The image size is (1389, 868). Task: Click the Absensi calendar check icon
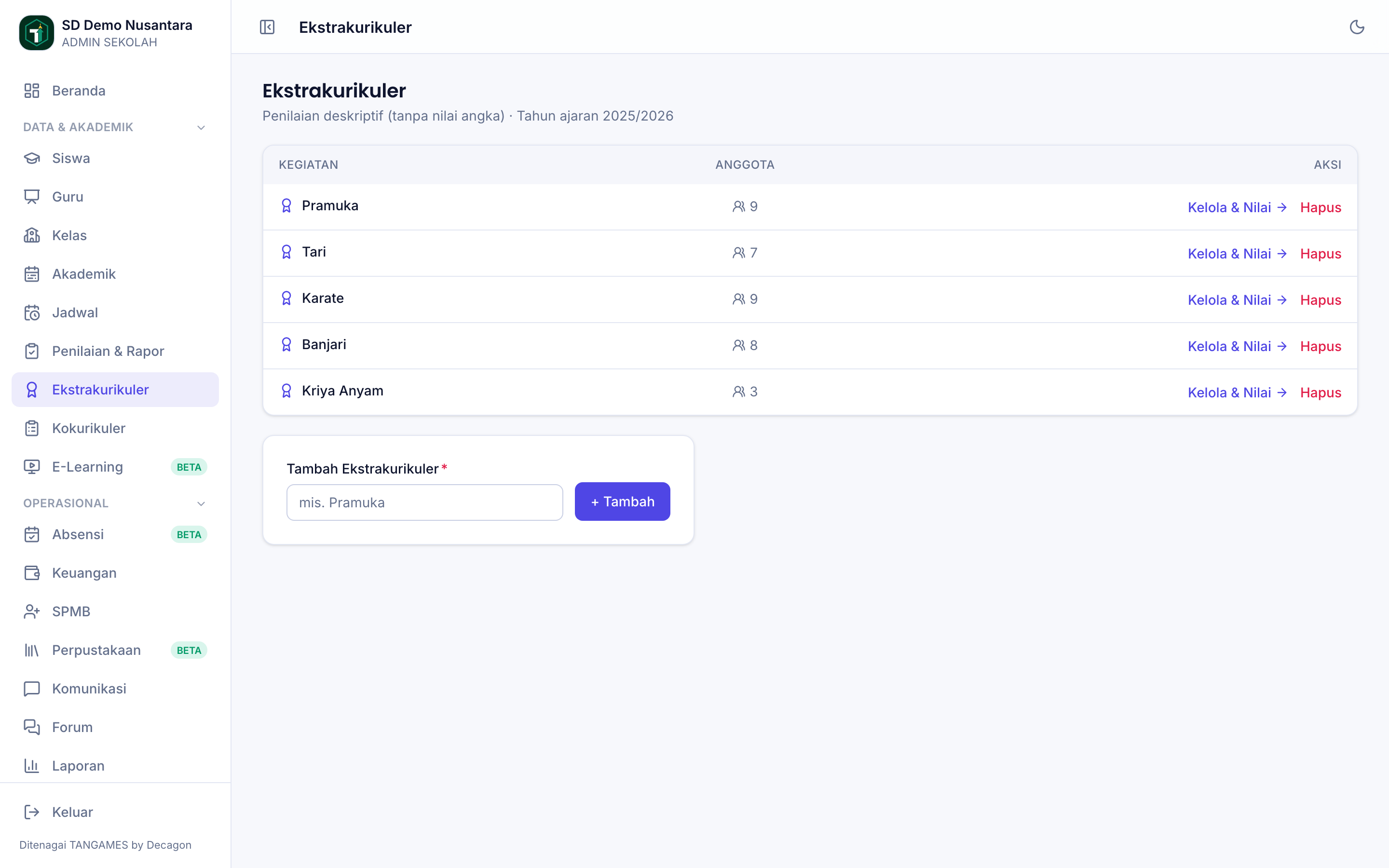point(31,534)
